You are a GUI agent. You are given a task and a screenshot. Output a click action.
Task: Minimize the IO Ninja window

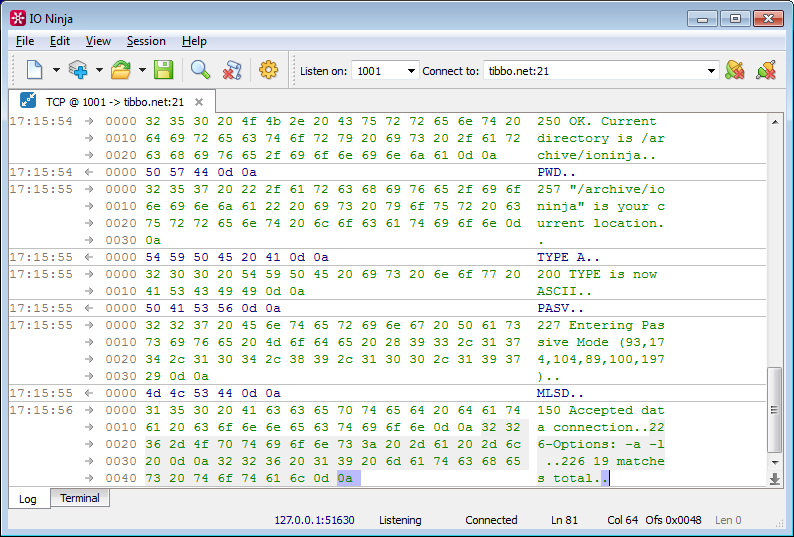[x=702, y=19]
